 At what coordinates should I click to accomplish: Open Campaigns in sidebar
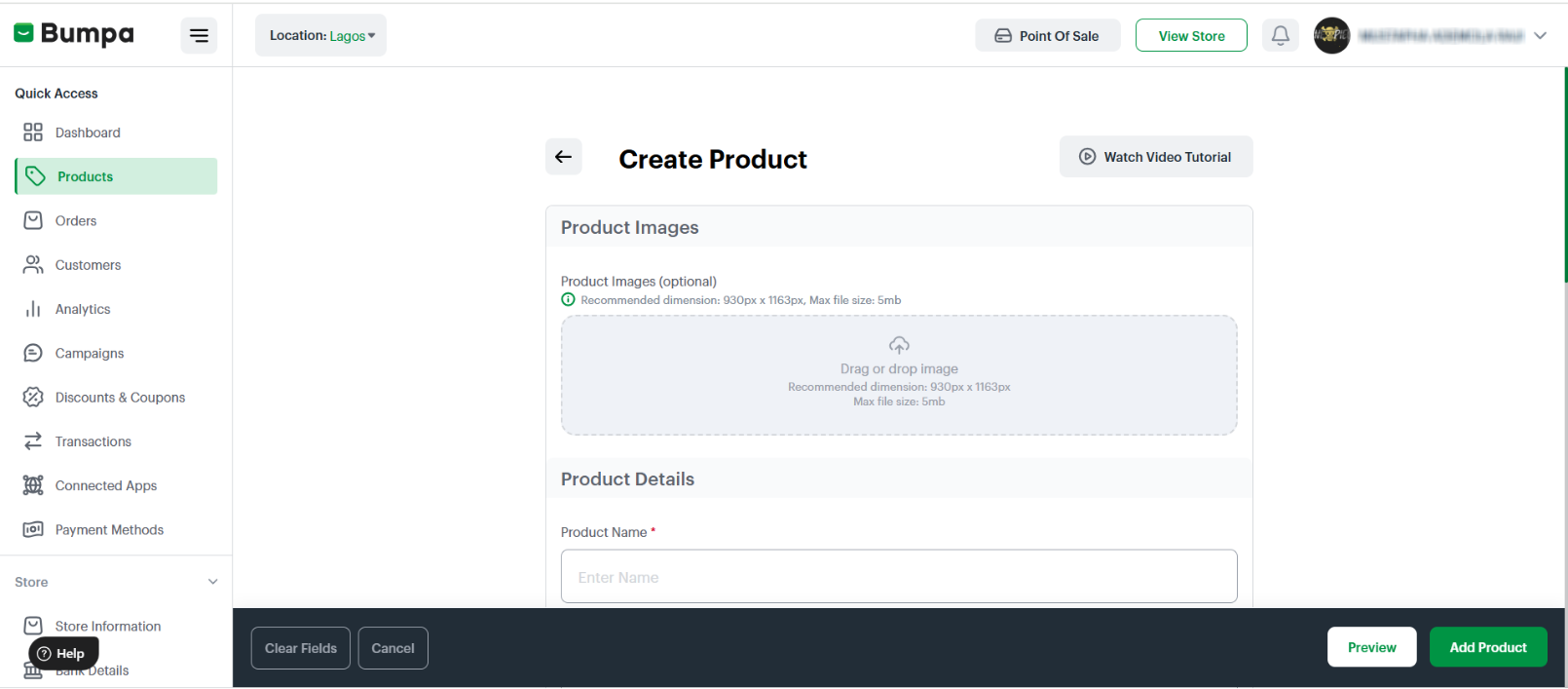tap(90, 353)
